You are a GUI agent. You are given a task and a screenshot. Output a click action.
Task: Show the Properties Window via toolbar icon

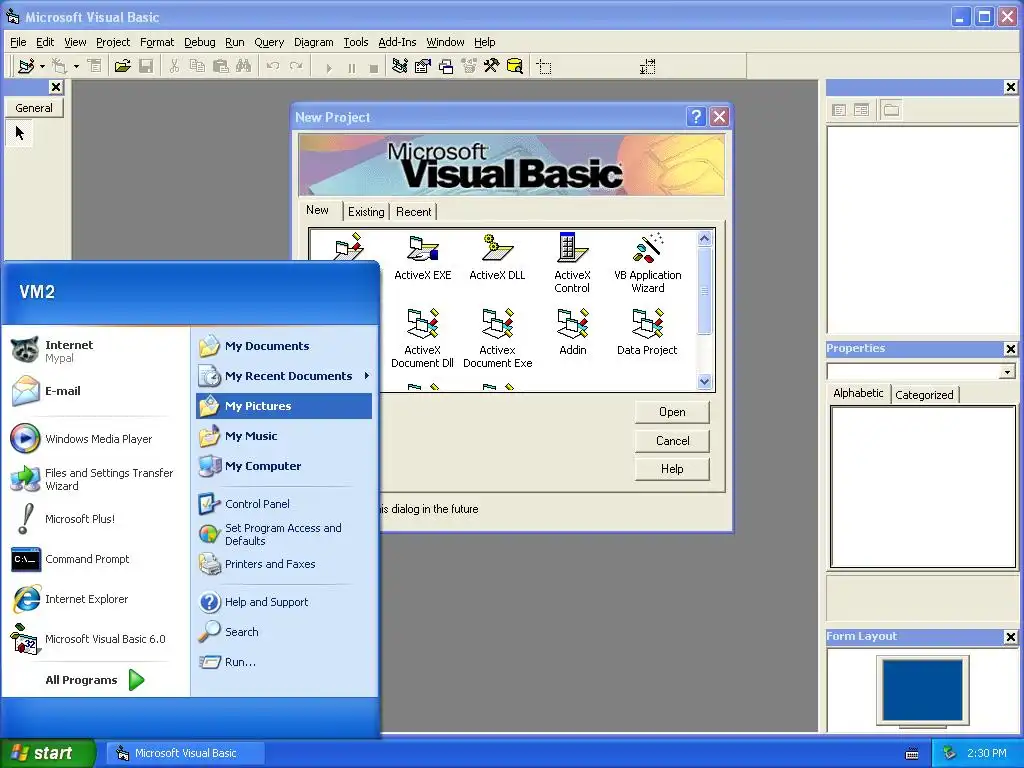423,66
